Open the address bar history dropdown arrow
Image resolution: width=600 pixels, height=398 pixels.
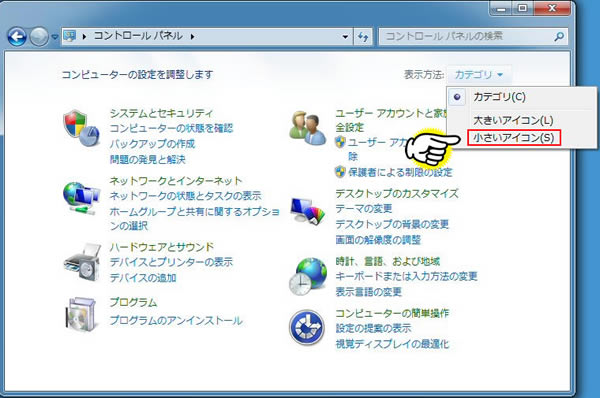point(345,37)
